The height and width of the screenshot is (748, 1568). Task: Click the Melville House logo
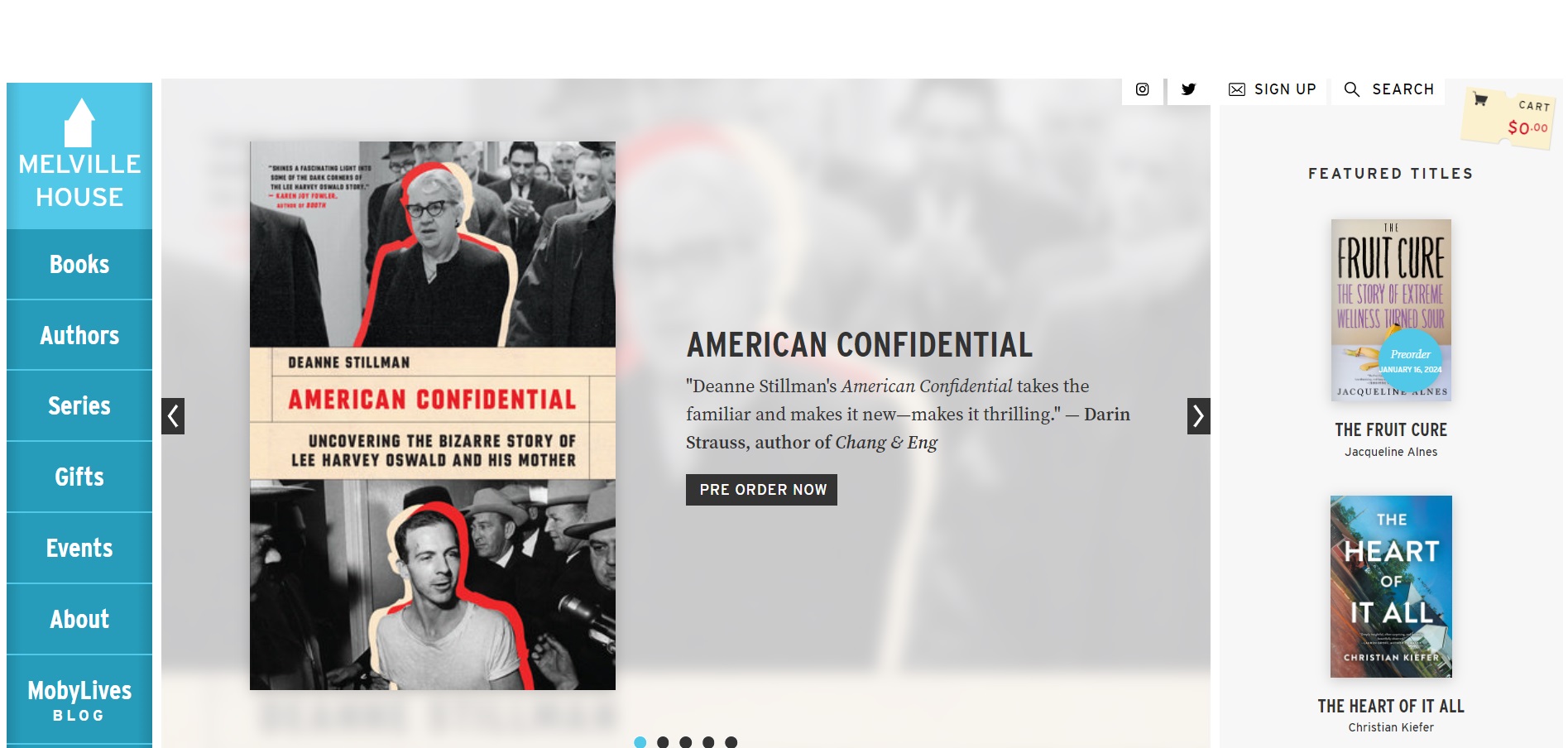click(79, 156)
